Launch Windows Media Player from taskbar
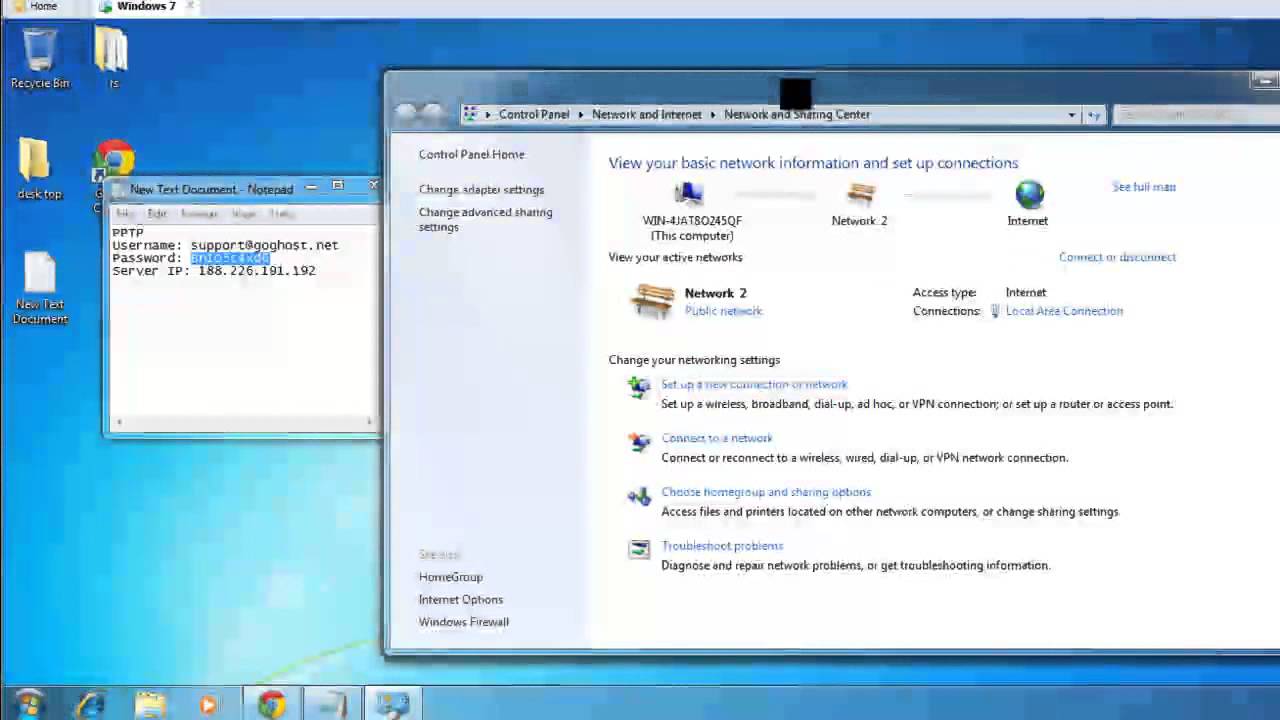 (x=208, y=705)
